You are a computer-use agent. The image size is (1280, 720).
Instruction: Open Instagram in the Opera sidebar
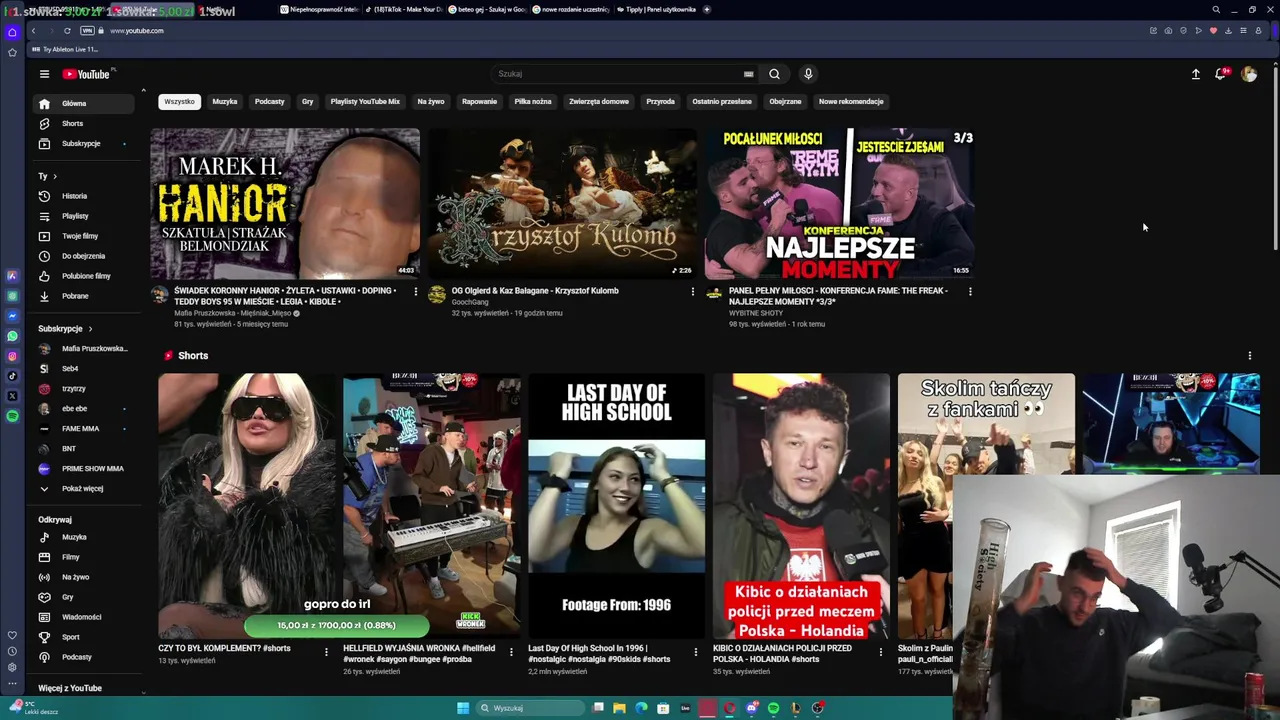(12, 356)
